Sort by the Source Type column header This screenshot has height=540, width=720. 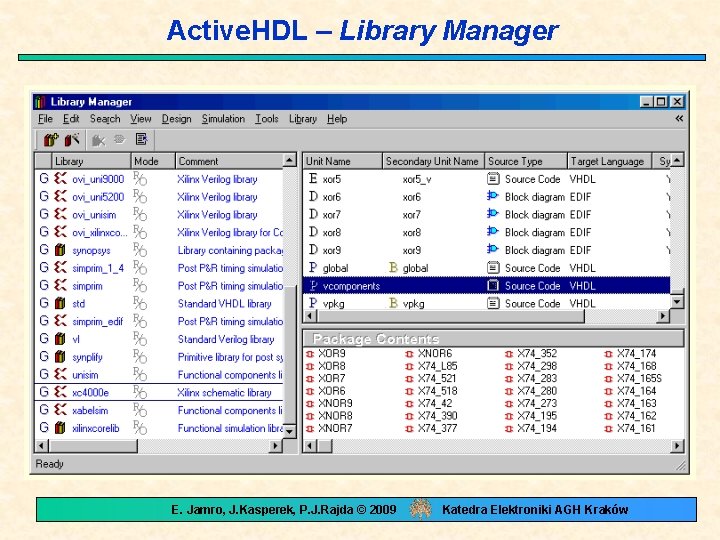(x=526, y=161)
